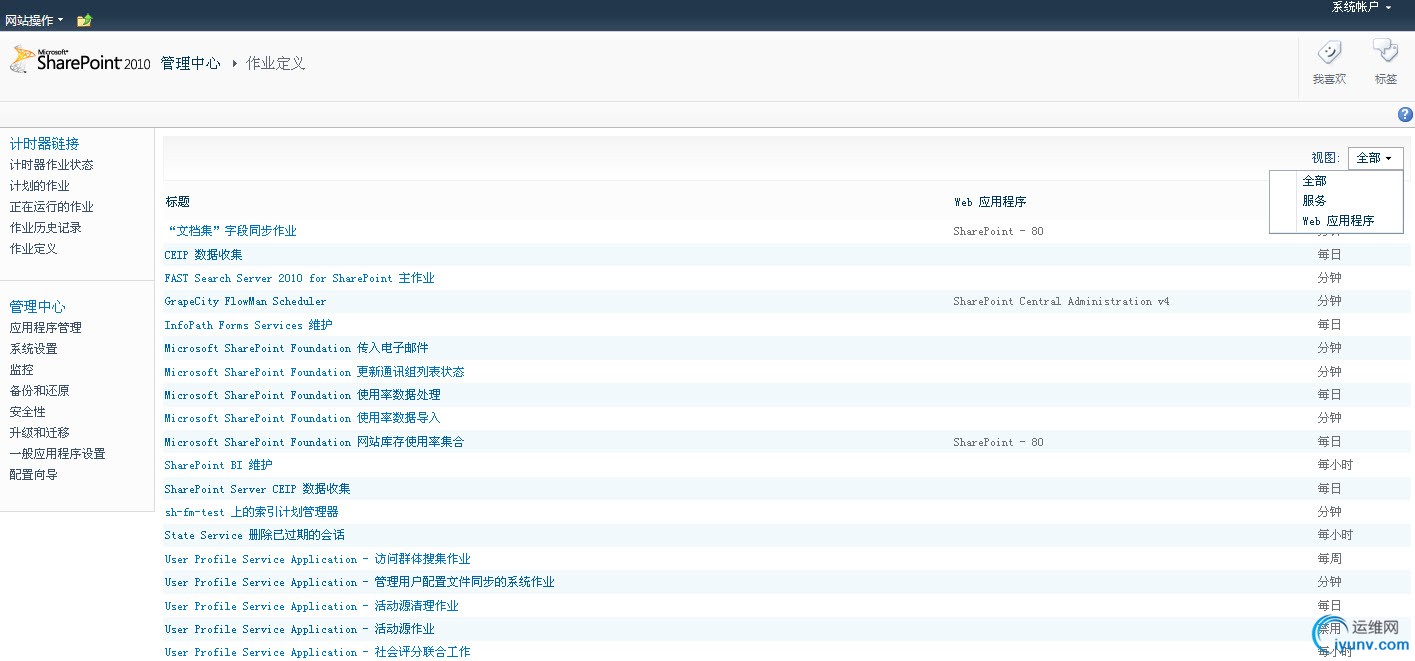This screenshot has height=661, width=1415.
Task: Open 作业历史记录 in sidebar
Action: [x=45, y=228]
